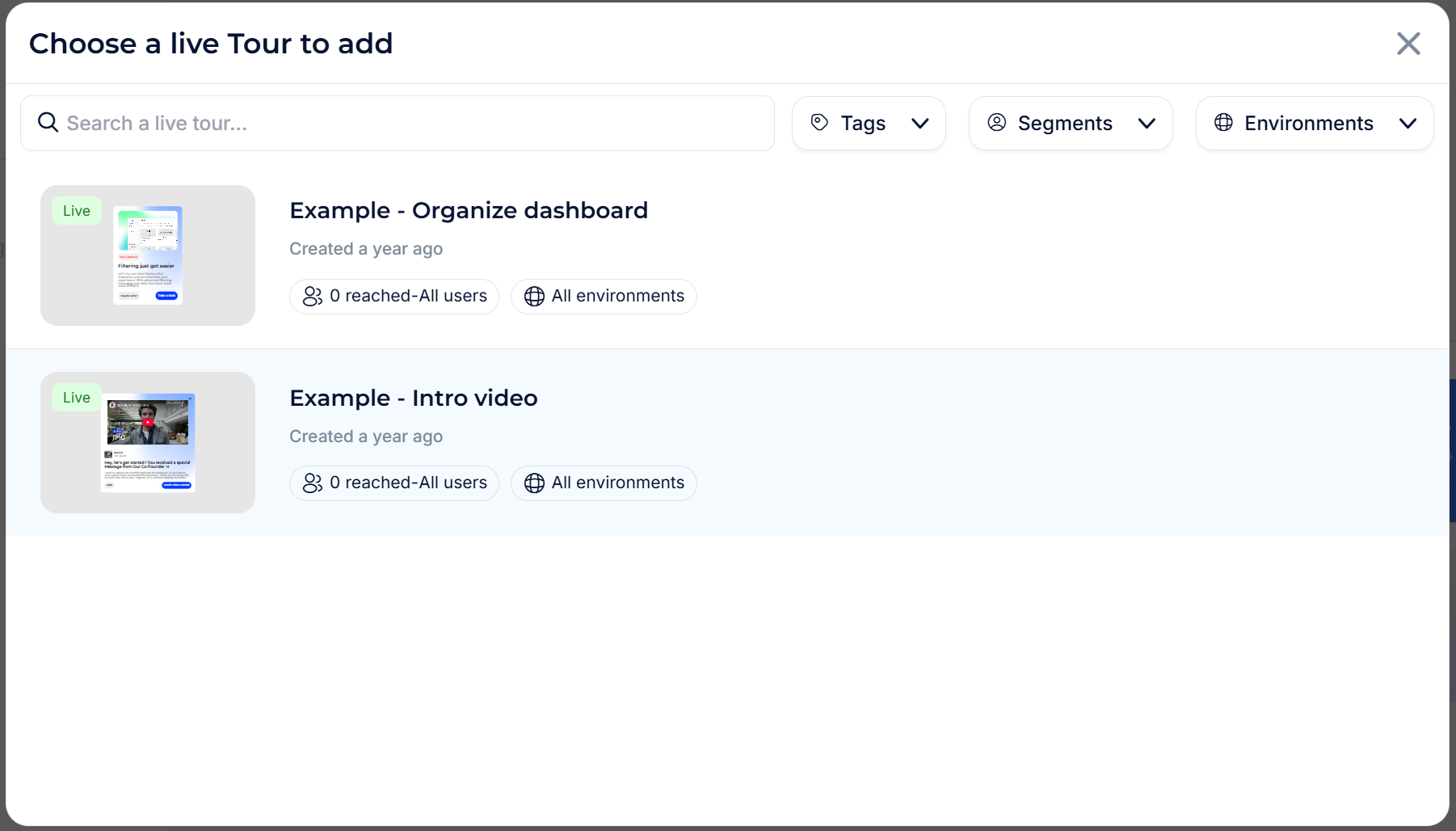Viewport: 1456px width, 831px height.
Task: Select the Example - Organize dashboard tour title
Action: [x=469, y=210]
